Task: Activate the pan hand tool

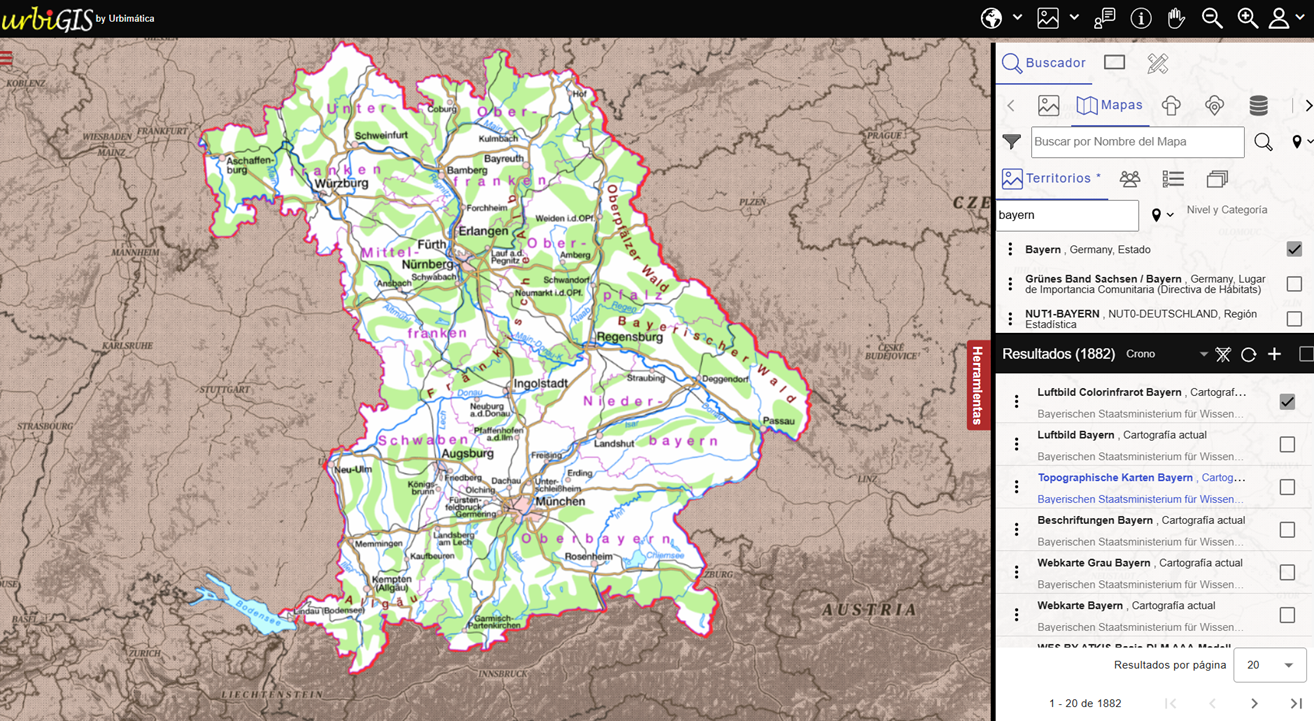Action: [1176, 18]
